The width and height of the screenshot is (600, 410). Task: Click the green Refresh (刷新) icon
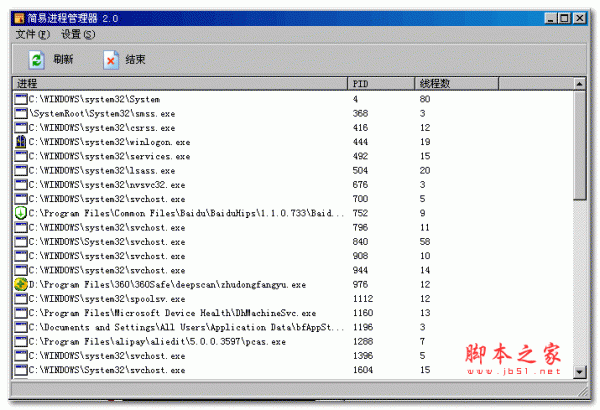pos(36,60)
